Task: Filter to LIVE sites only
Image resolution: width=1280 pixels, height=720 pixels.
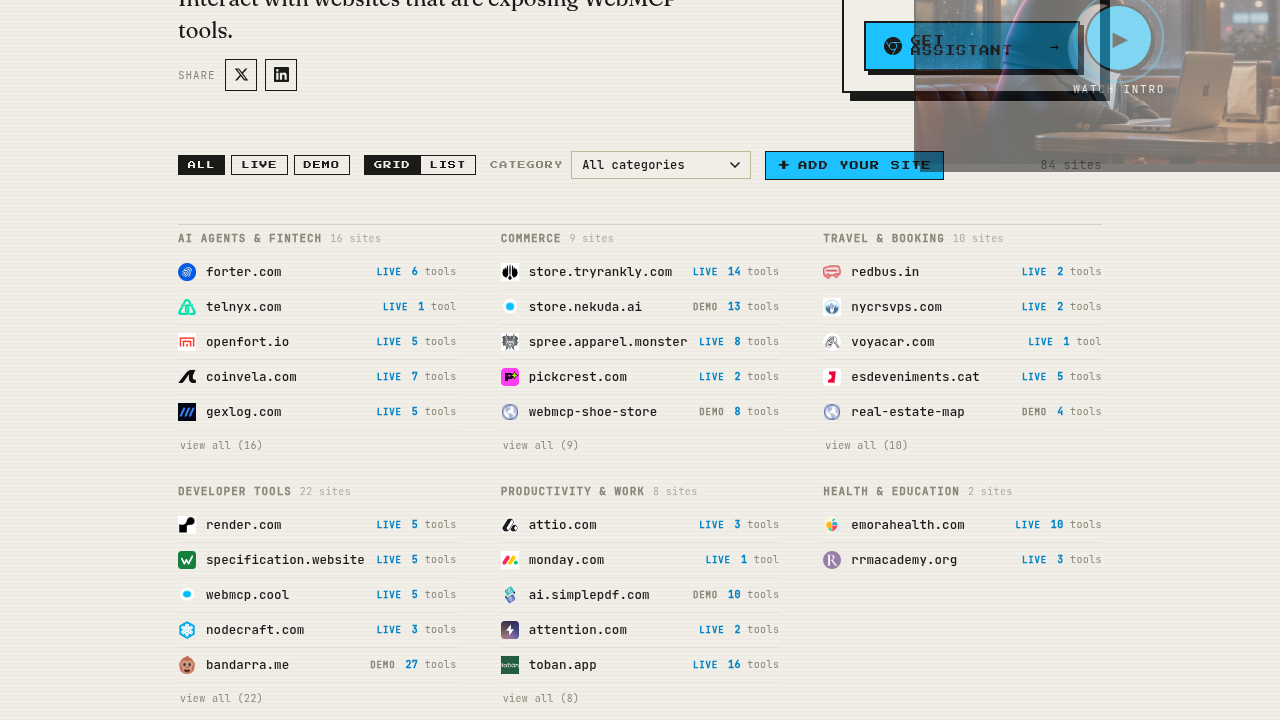Action: click(x=259, y=165)
